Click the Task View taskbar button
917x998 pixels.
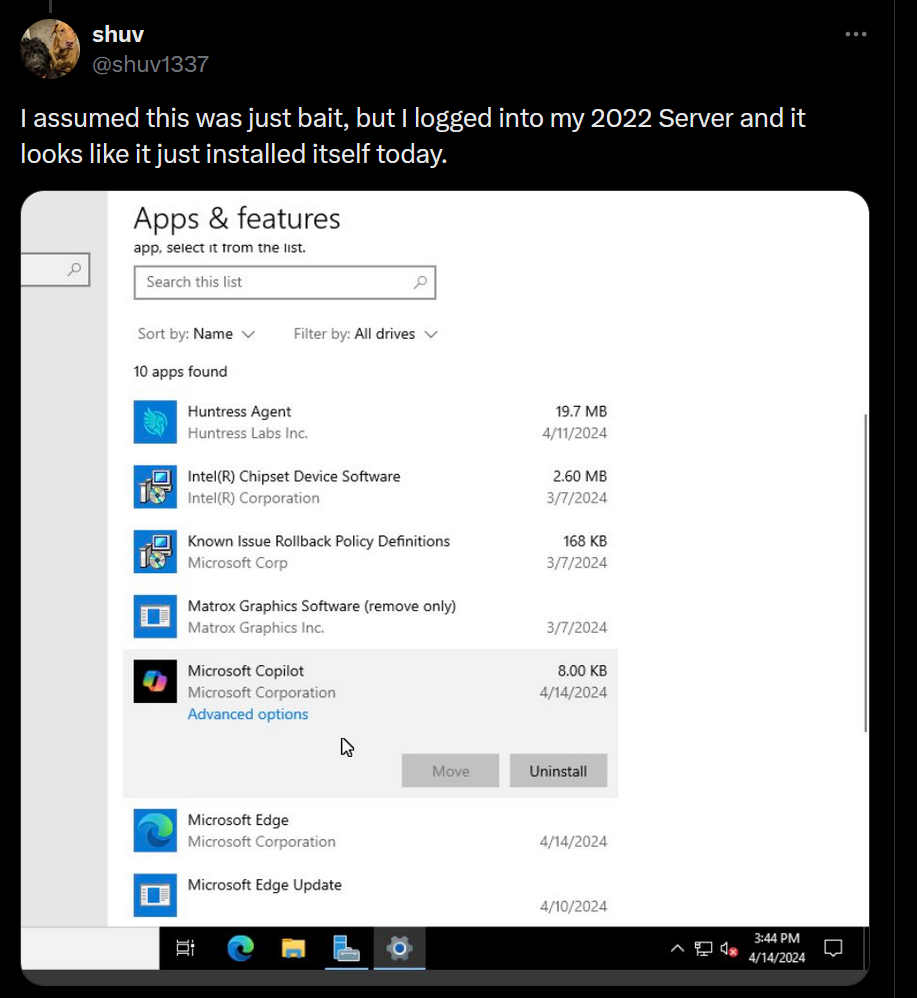tap(185, 947)
